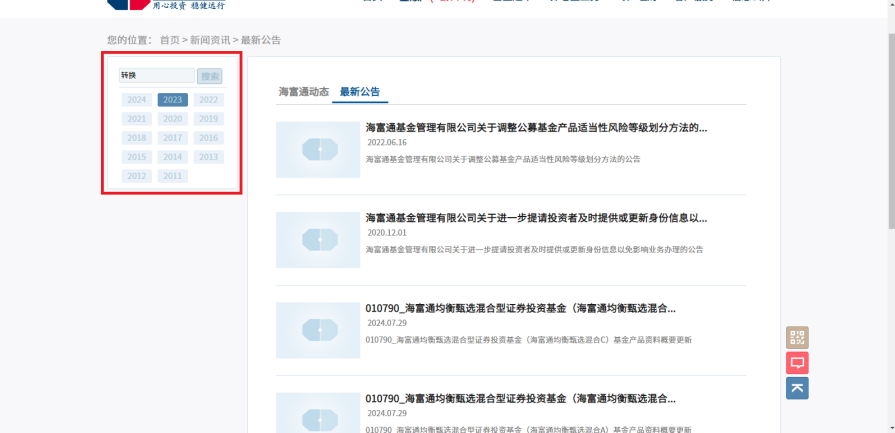The height and width of the screenshot is (433, 895).
Task: Pick year 2018 in the filter grid
Action: click(137, 138)
